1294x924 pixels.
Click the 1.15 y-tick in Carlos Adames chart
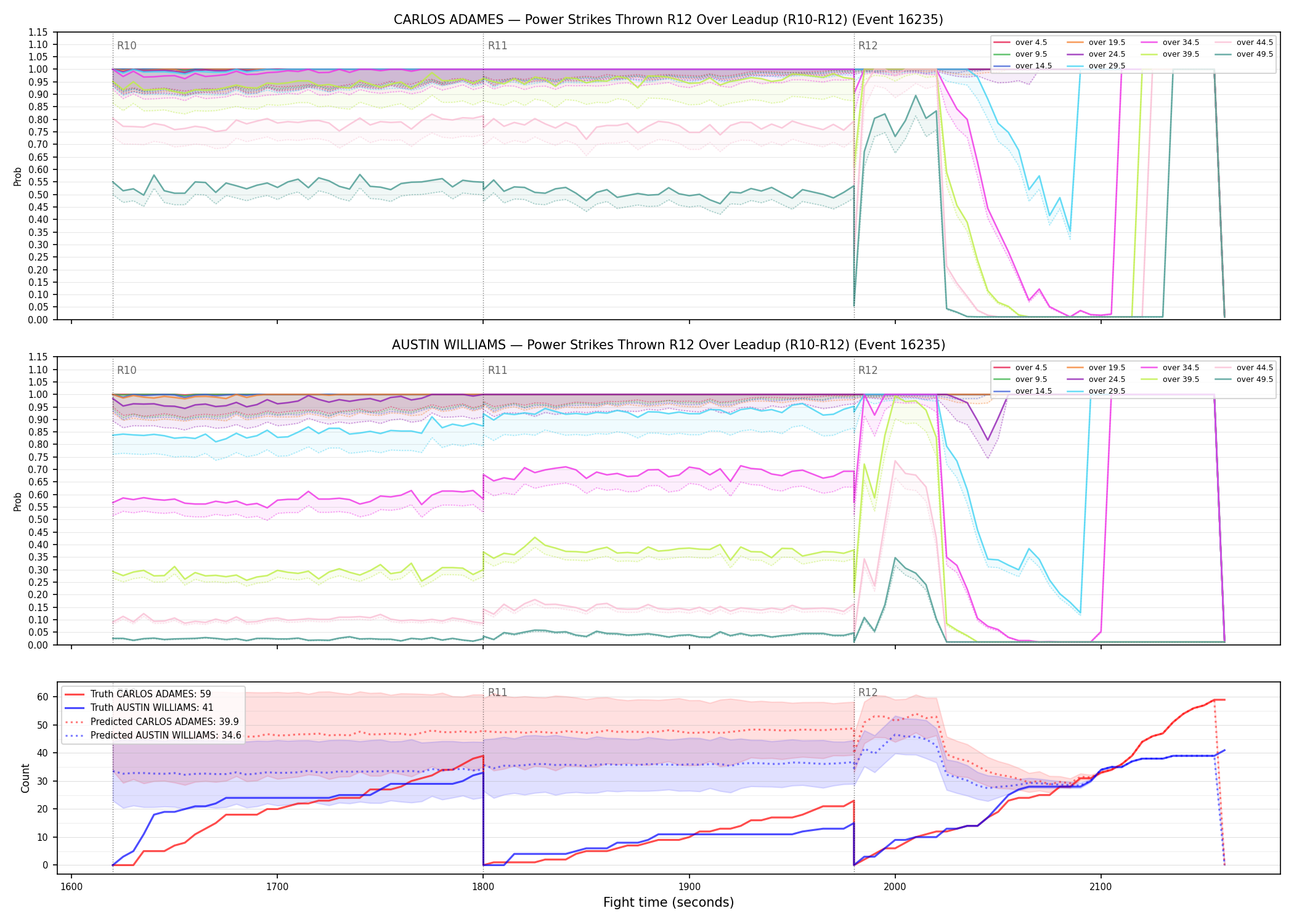[x=38, y=32]
